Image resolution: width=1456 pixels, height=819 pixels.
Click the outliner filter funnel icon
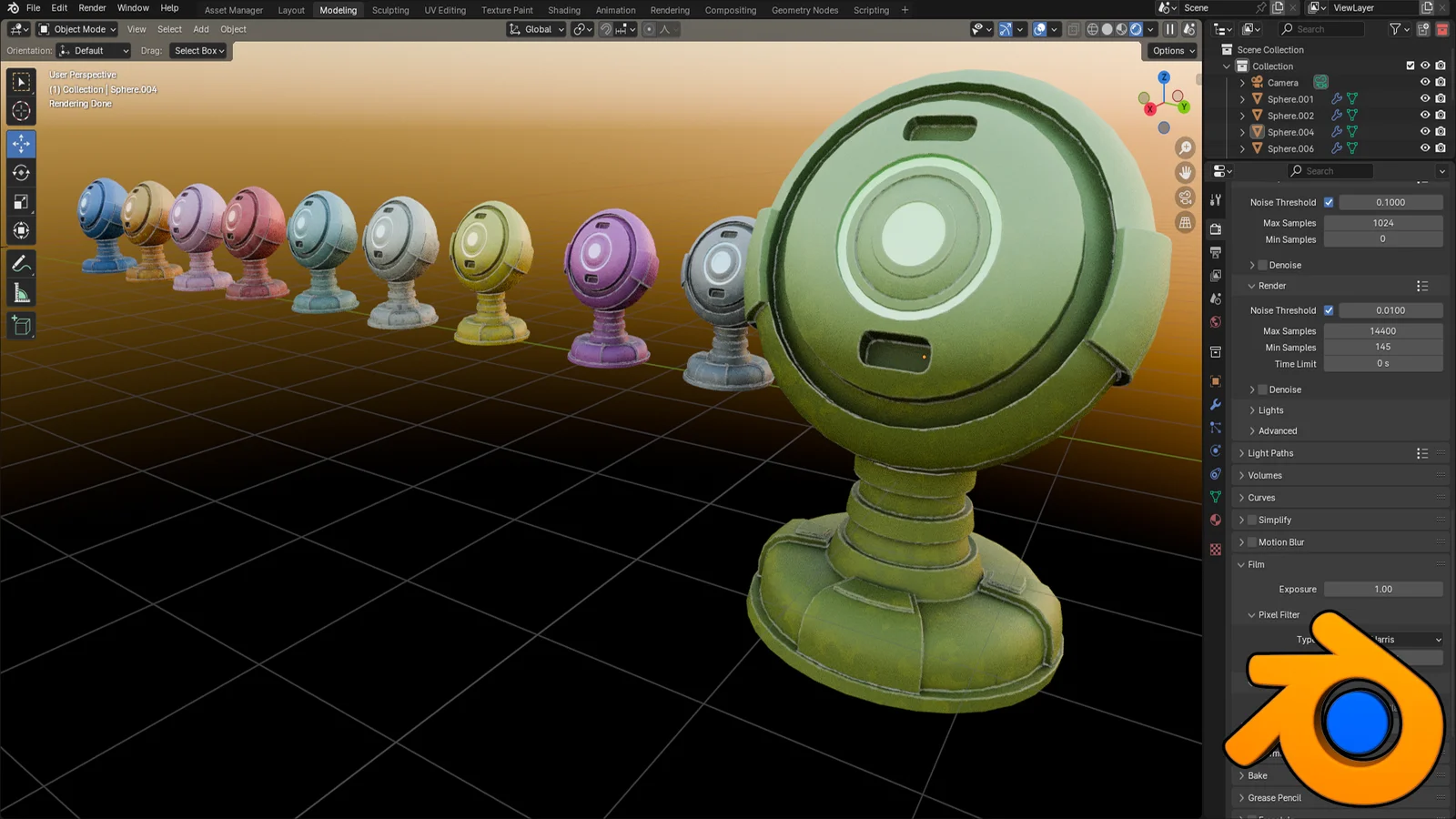pos(1395,29)
